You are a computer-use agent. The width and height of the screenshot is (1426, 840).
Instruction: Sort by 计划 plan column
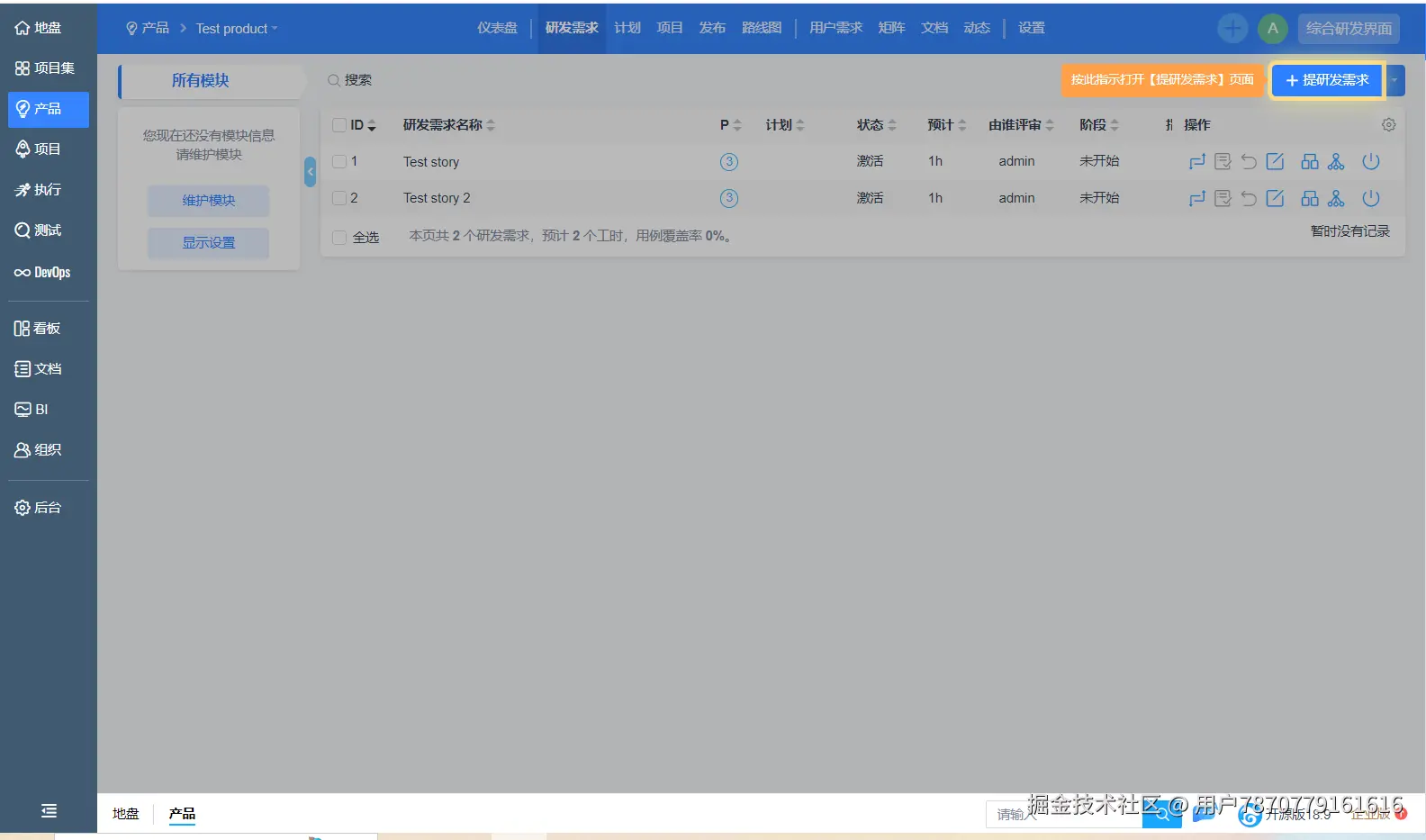pyautogui.click(x=785, y=125)
